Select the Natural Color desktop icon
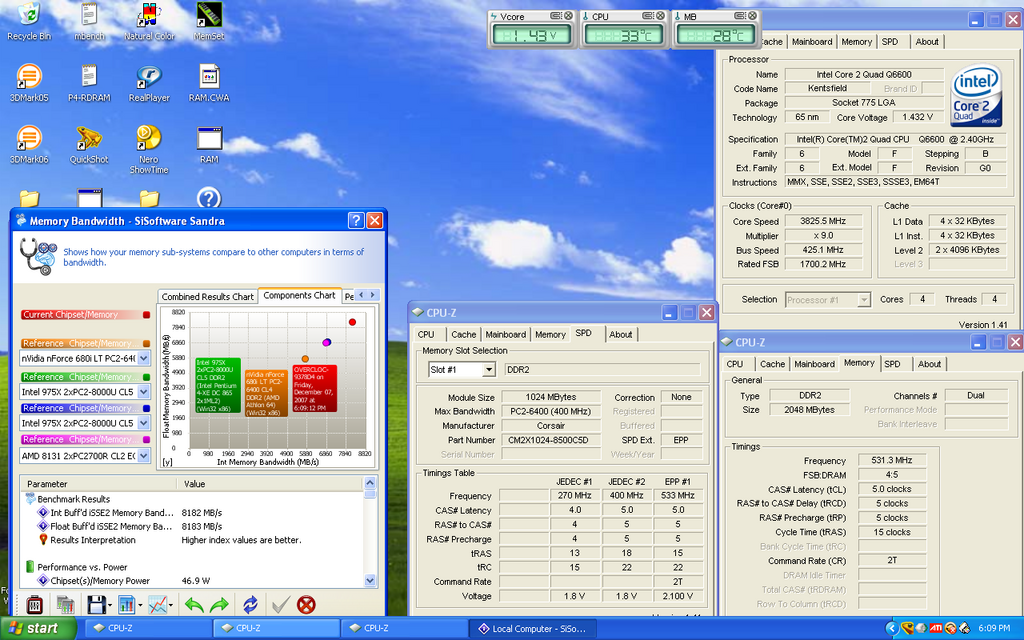Image resolution: width=1024 pixels, height=640 pixels. (x=150, y=21)
